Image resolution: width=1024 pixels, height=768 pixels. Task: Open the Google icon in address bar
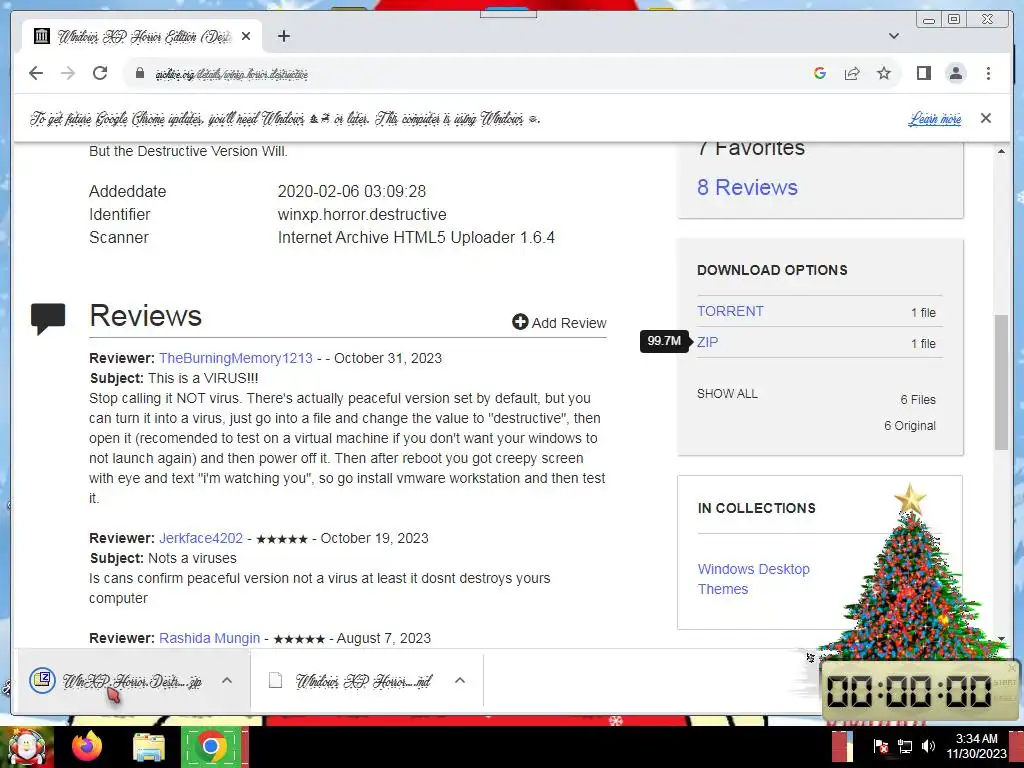pos(820,73)
